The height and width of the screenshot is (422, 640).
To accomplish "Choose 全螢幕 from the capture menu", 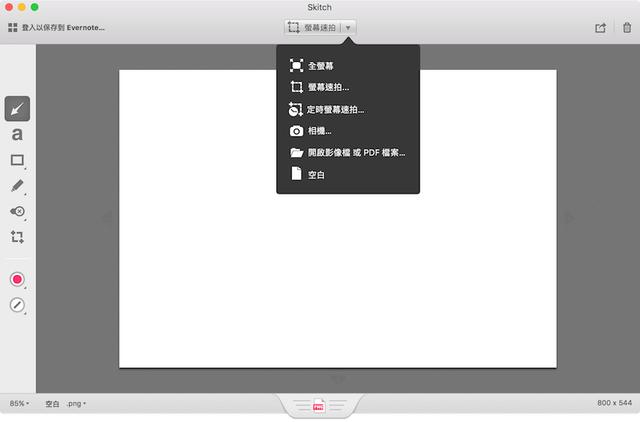I will coord(348,66).
